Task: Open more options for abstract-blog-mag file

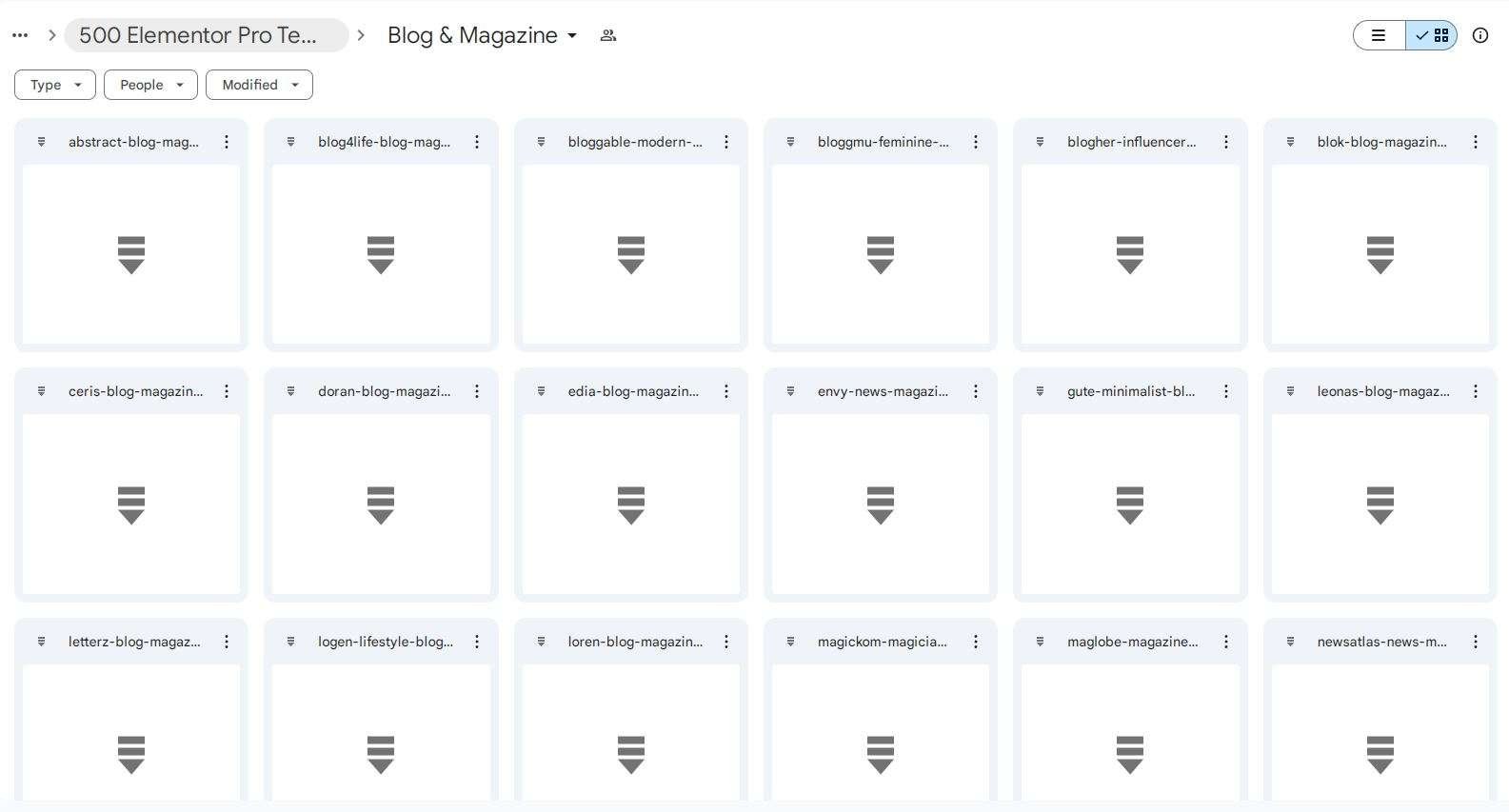Action: [227, 142]
